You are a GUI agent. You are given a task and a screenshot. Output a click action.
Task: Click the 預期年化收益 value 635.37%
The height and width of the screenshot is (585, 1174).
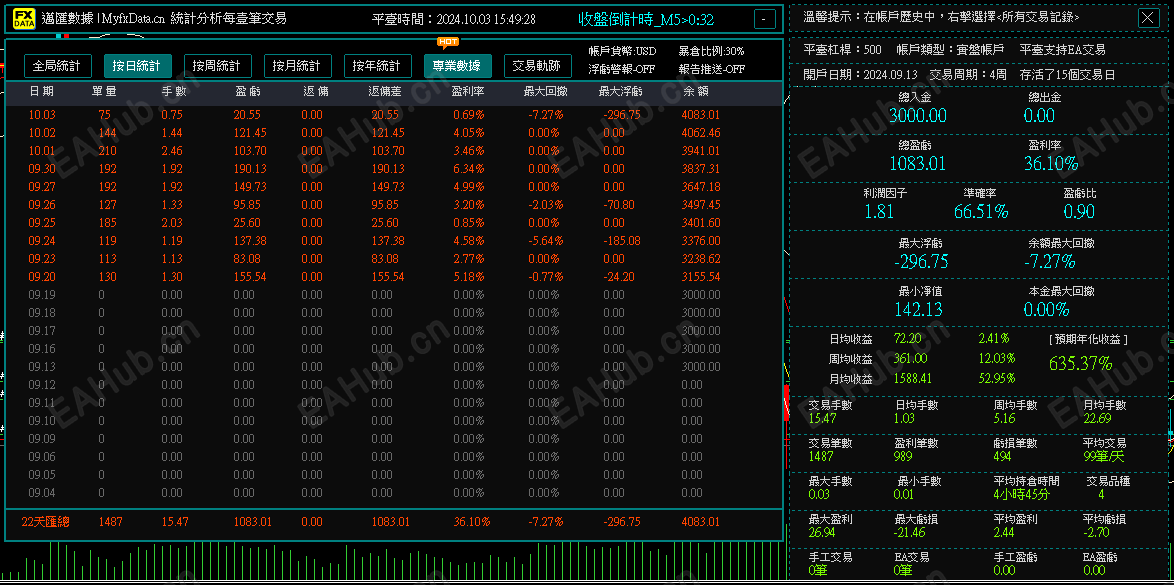point(1080,363)
